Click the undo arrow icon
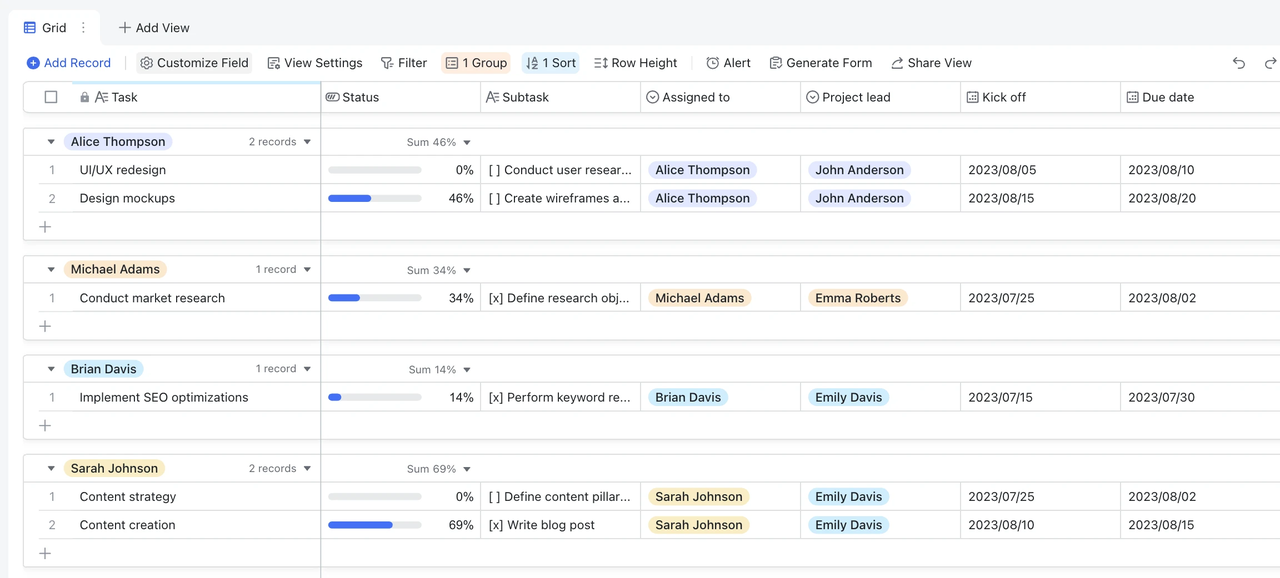The height and width of the screenshot is (578, 1280). click(x=1239, y=63)
